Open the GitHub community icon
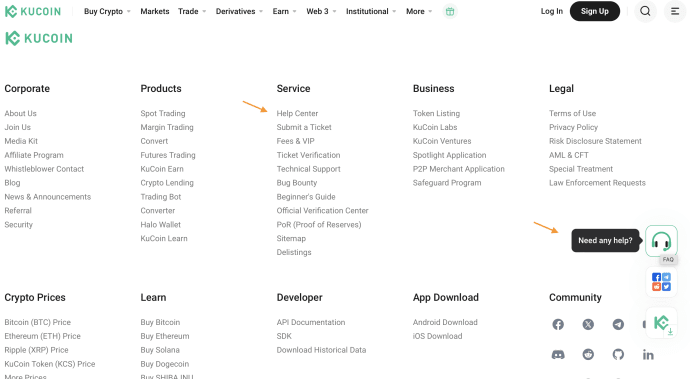The width and height of the screenshot is (690, 379). point(618,354)
